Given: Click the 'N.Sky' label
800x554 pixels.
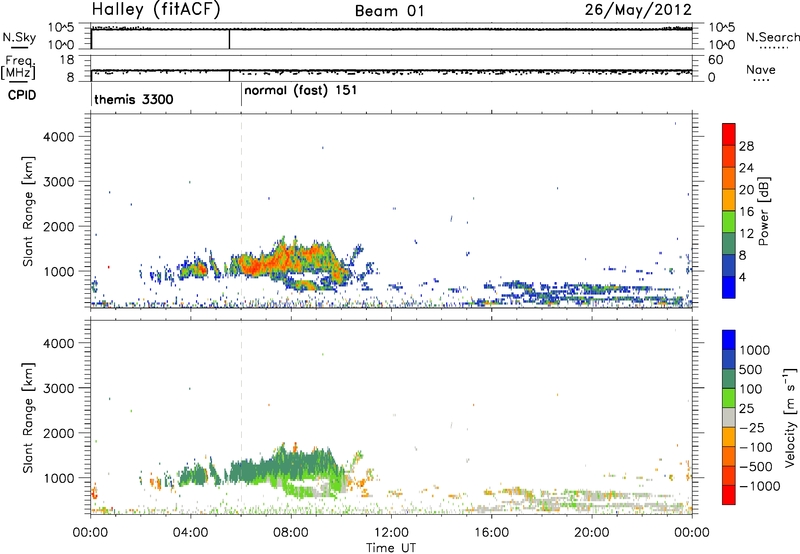Looking at the screenshot, I should tap(19, 37).
